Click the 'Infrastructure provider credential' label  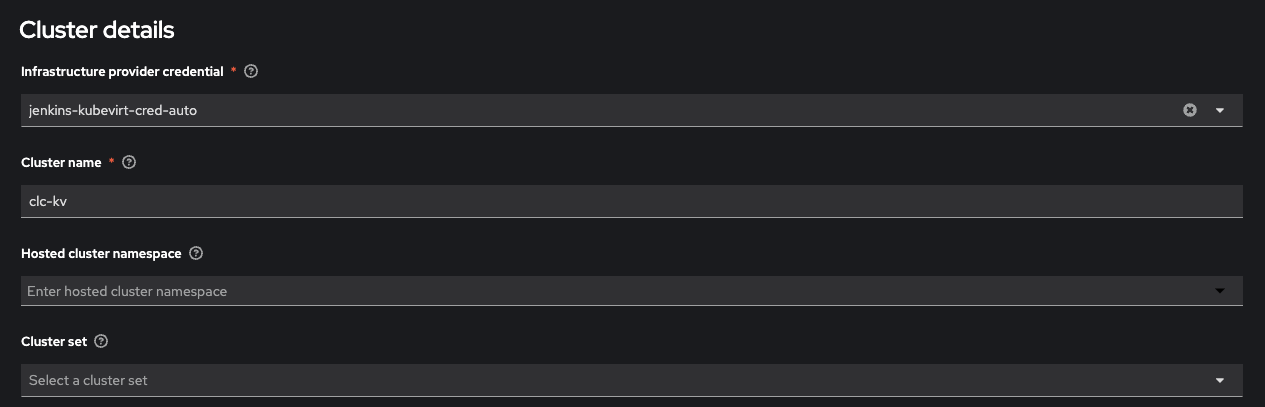click(x=122, y=72)
